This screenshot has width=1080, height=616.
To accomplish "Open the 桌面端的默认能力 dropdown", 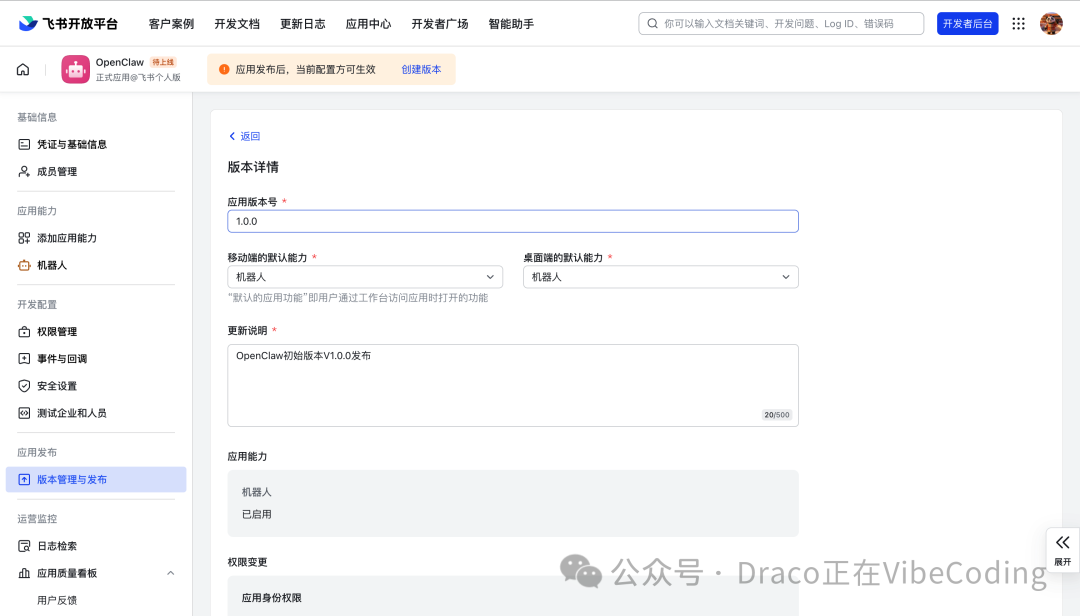I will click(x=660, y=276).
